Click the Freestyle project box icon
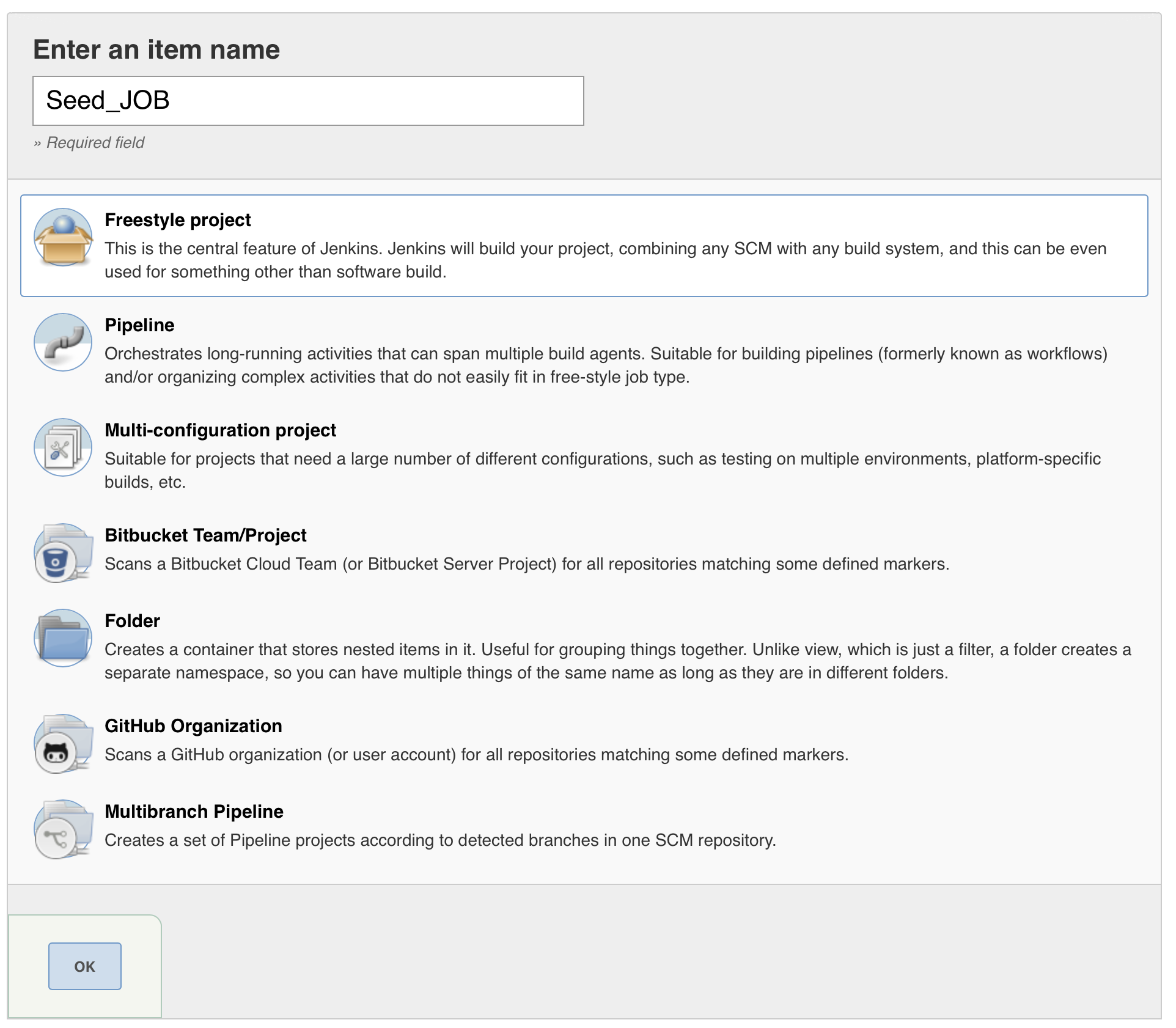Screen dimensions: 1176x1028 click(x=62, y=237)
